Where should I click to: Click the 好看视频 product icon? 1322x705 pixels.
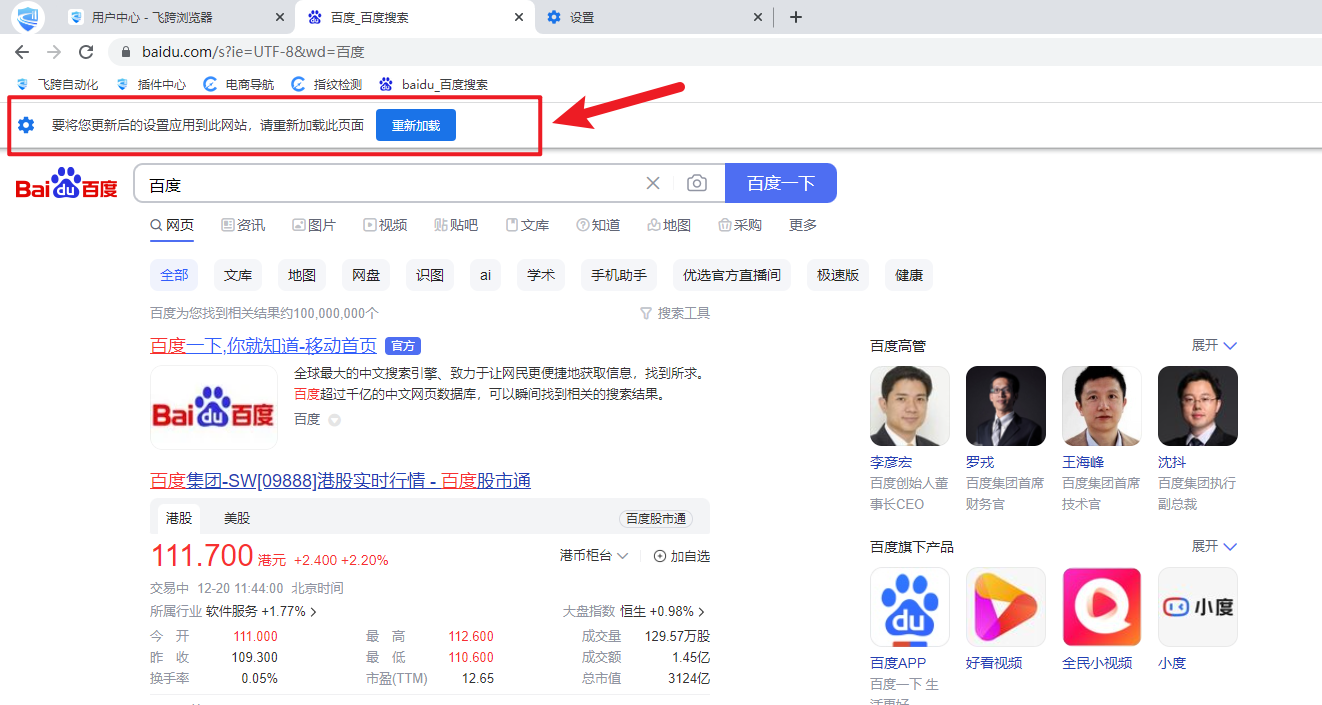tap(1006, 608)
